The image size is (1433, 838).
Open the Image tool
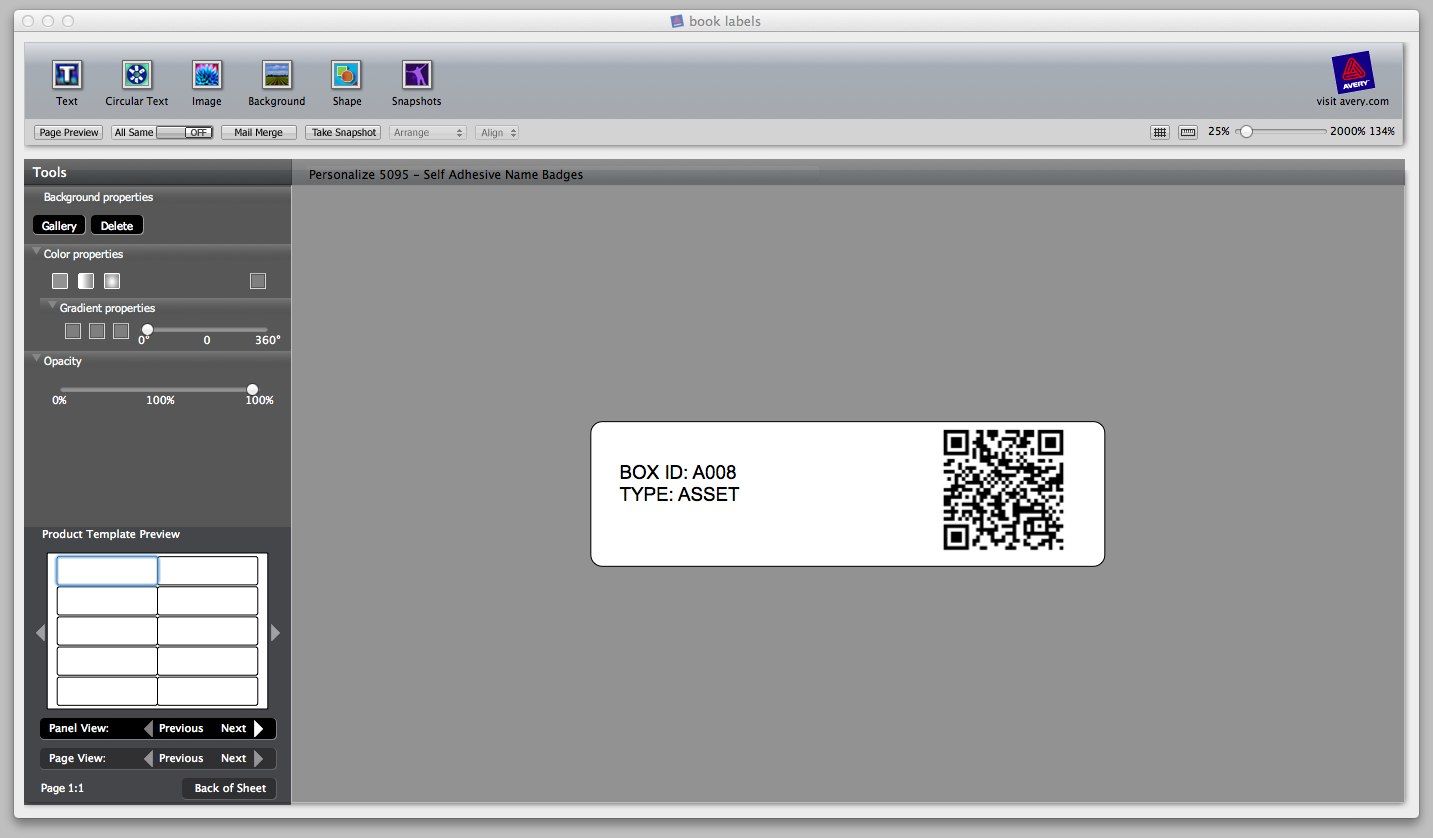coord(206,82)
